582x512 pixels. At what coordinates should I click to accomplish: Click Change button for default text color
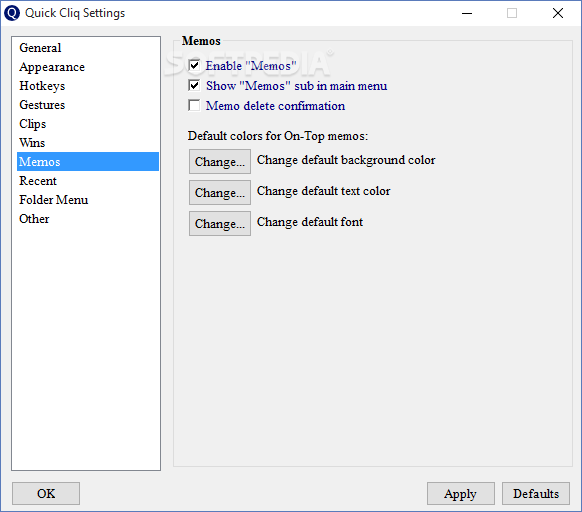click(220, 192)
